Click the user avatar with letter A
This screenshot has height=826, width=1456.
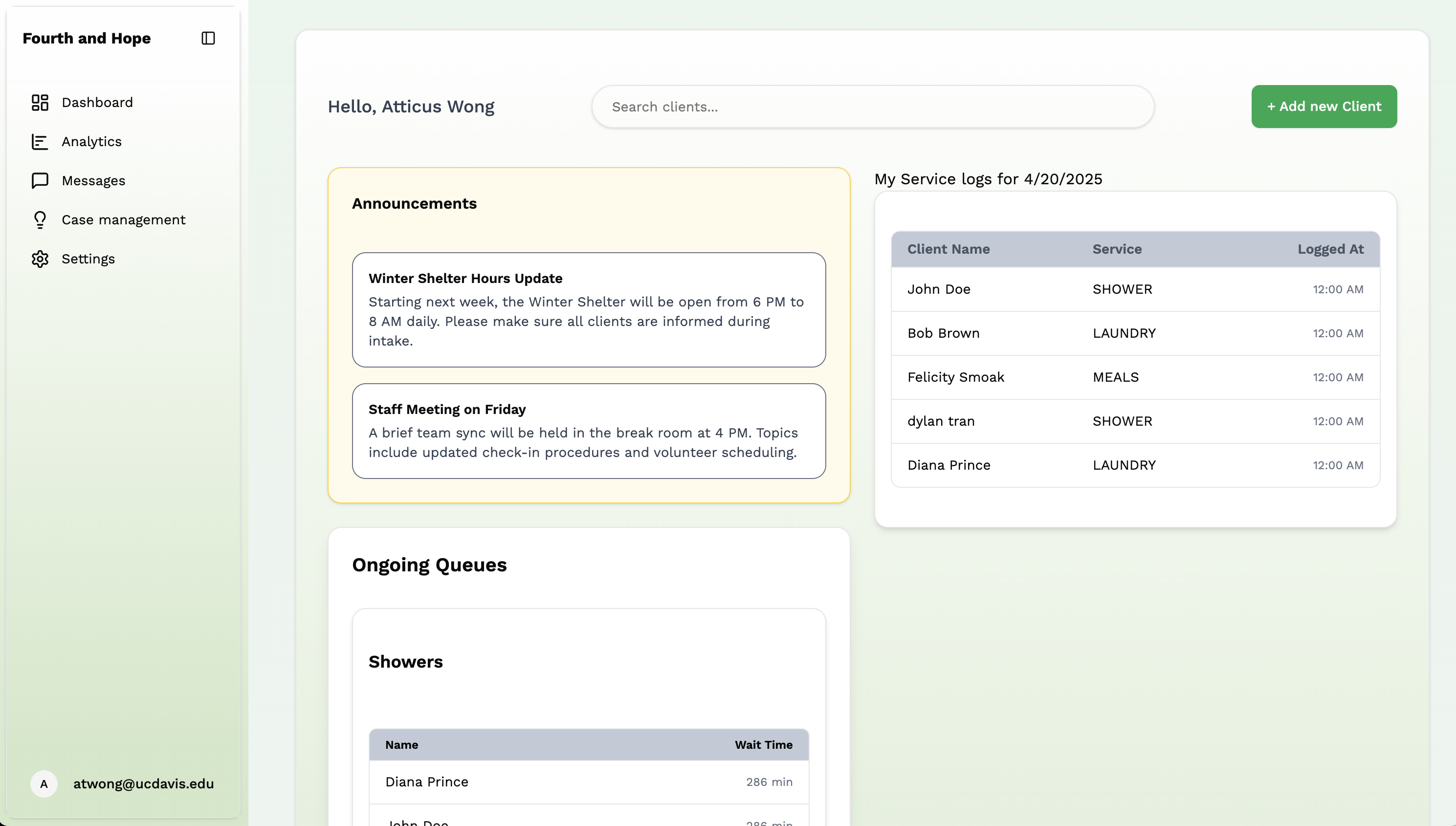pyautogui.click(x=44, y=784)
